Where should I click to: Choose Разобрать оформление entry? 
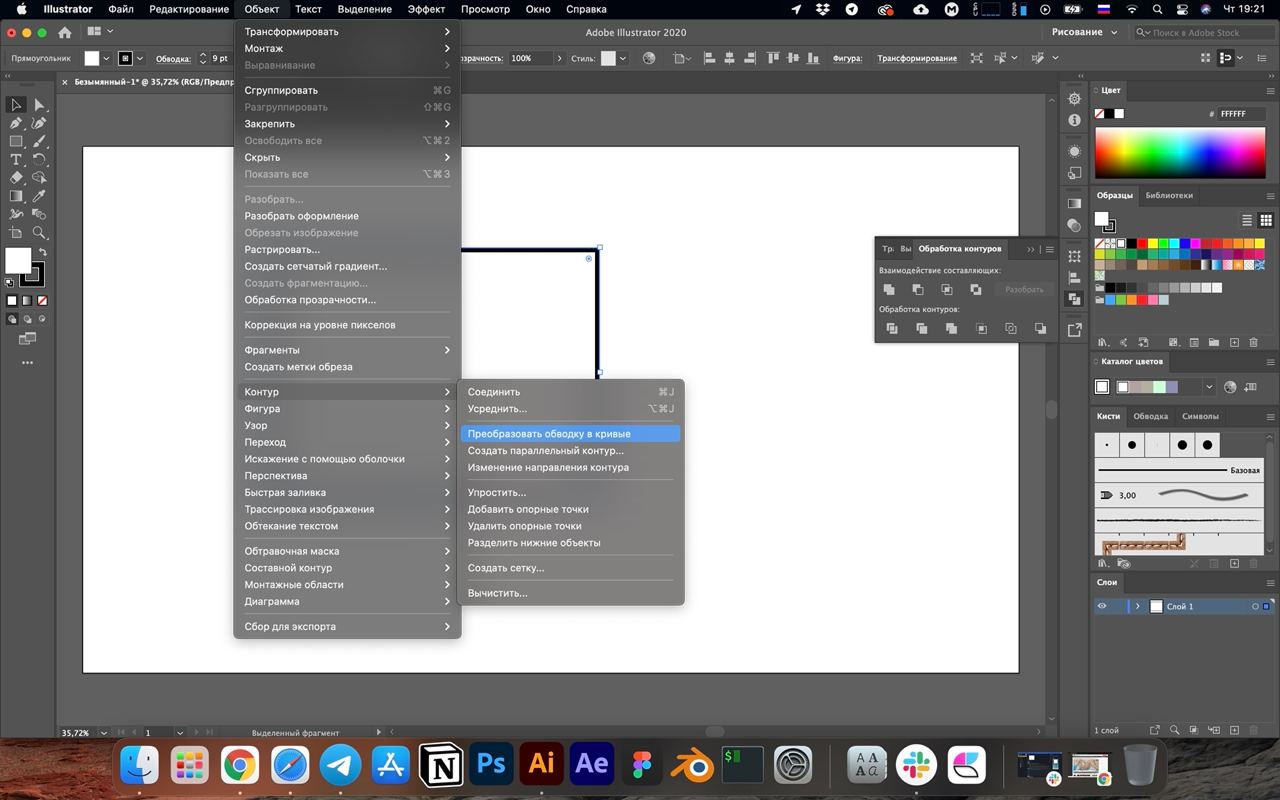coord(347,216)
